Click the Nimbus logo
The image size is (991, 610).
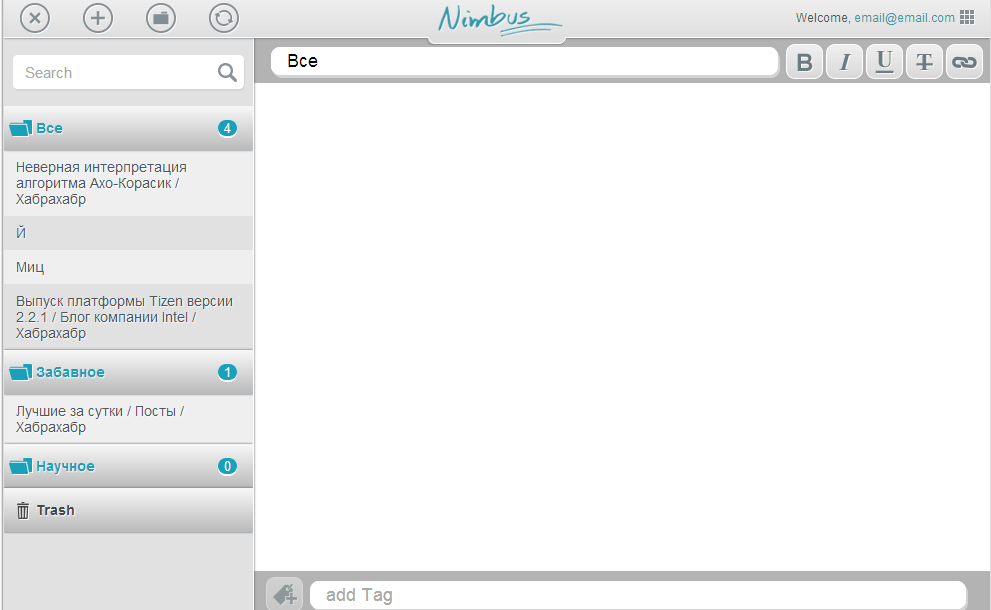tap(499, 20)
